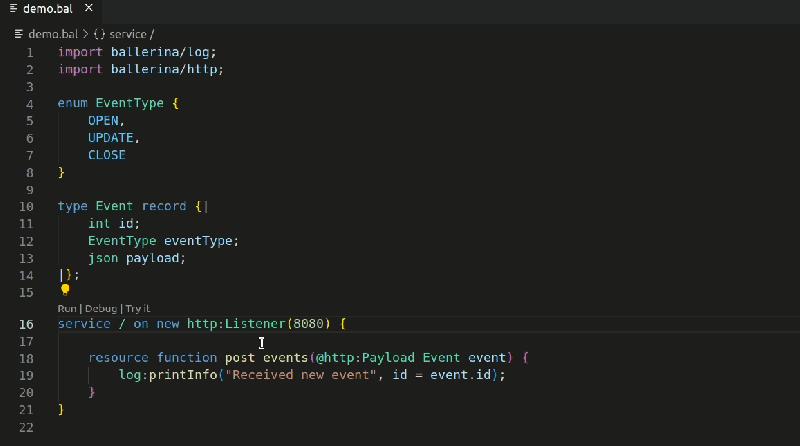This screenshot has width=800, height=446.
Task: Click 'event.id' on line 19
Action: (x=460, y=375)
